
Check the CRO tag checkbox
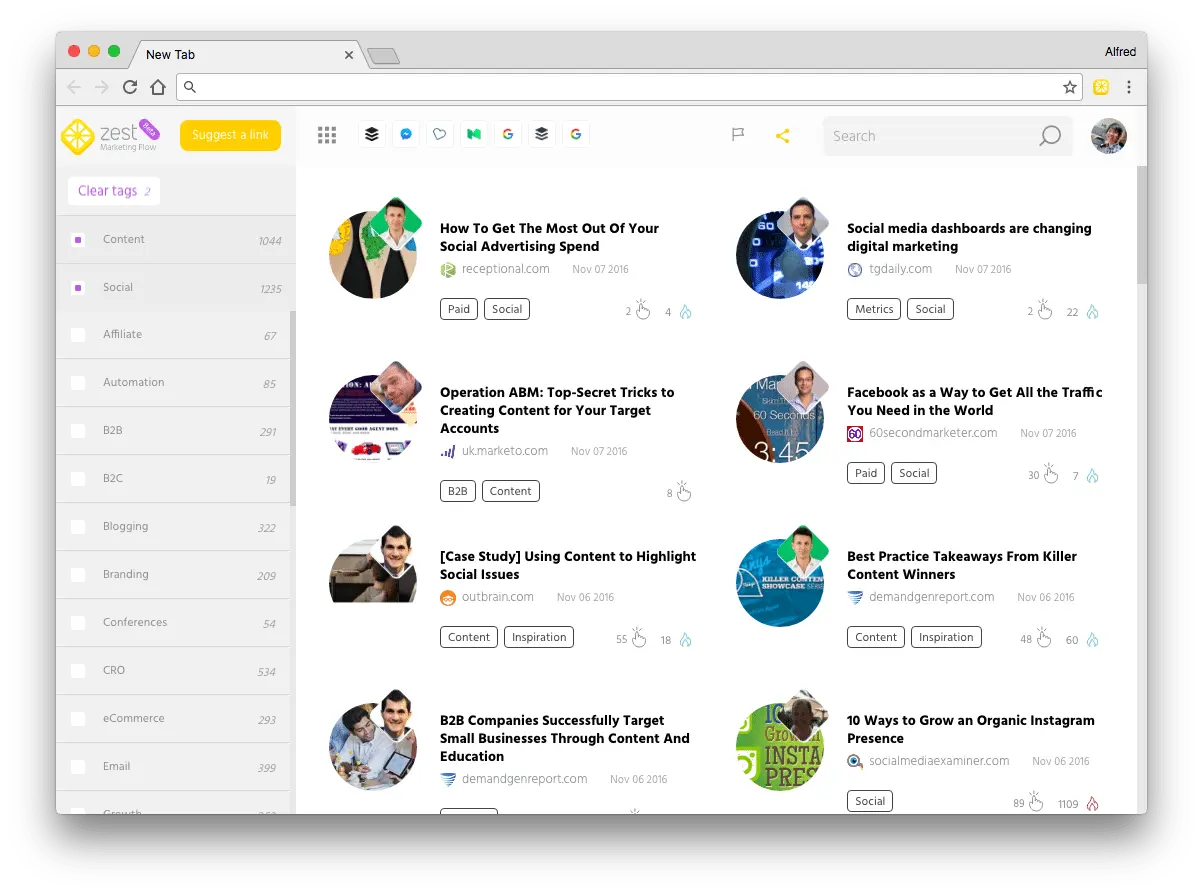tap(78, 671)
